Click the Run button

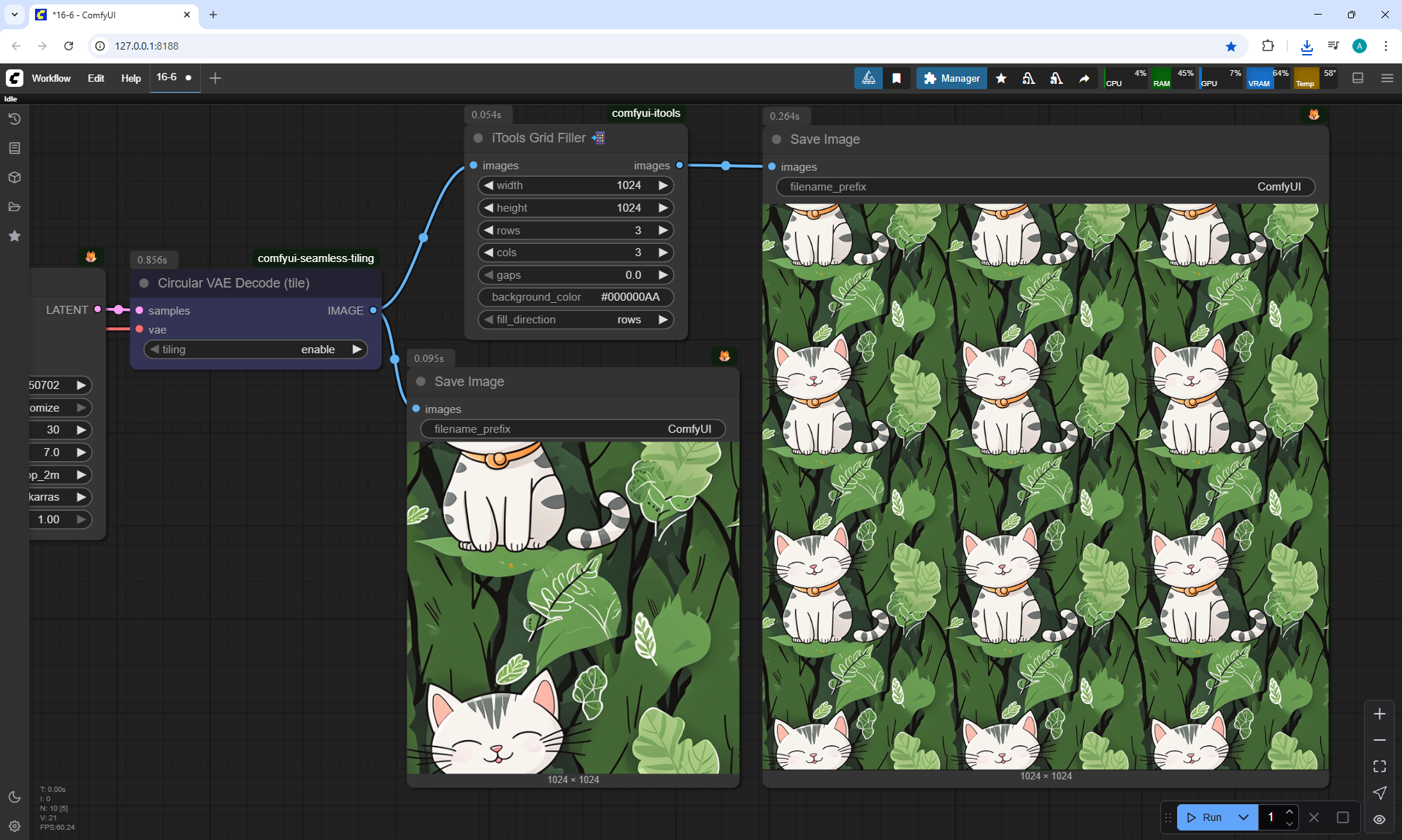click(1204, 817)
